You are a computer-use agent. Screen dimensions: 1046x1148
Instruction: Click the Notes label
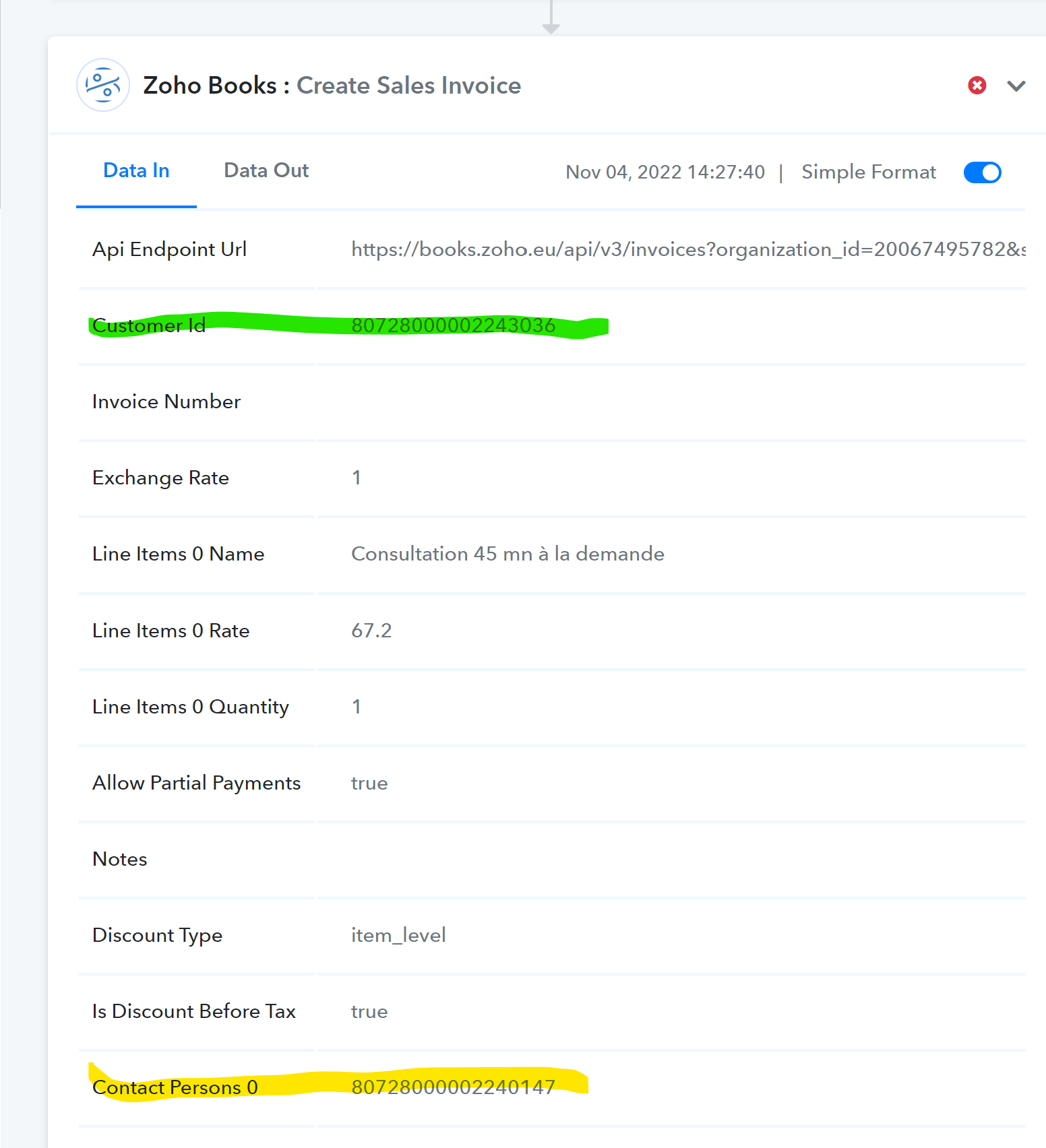(120, 859)
